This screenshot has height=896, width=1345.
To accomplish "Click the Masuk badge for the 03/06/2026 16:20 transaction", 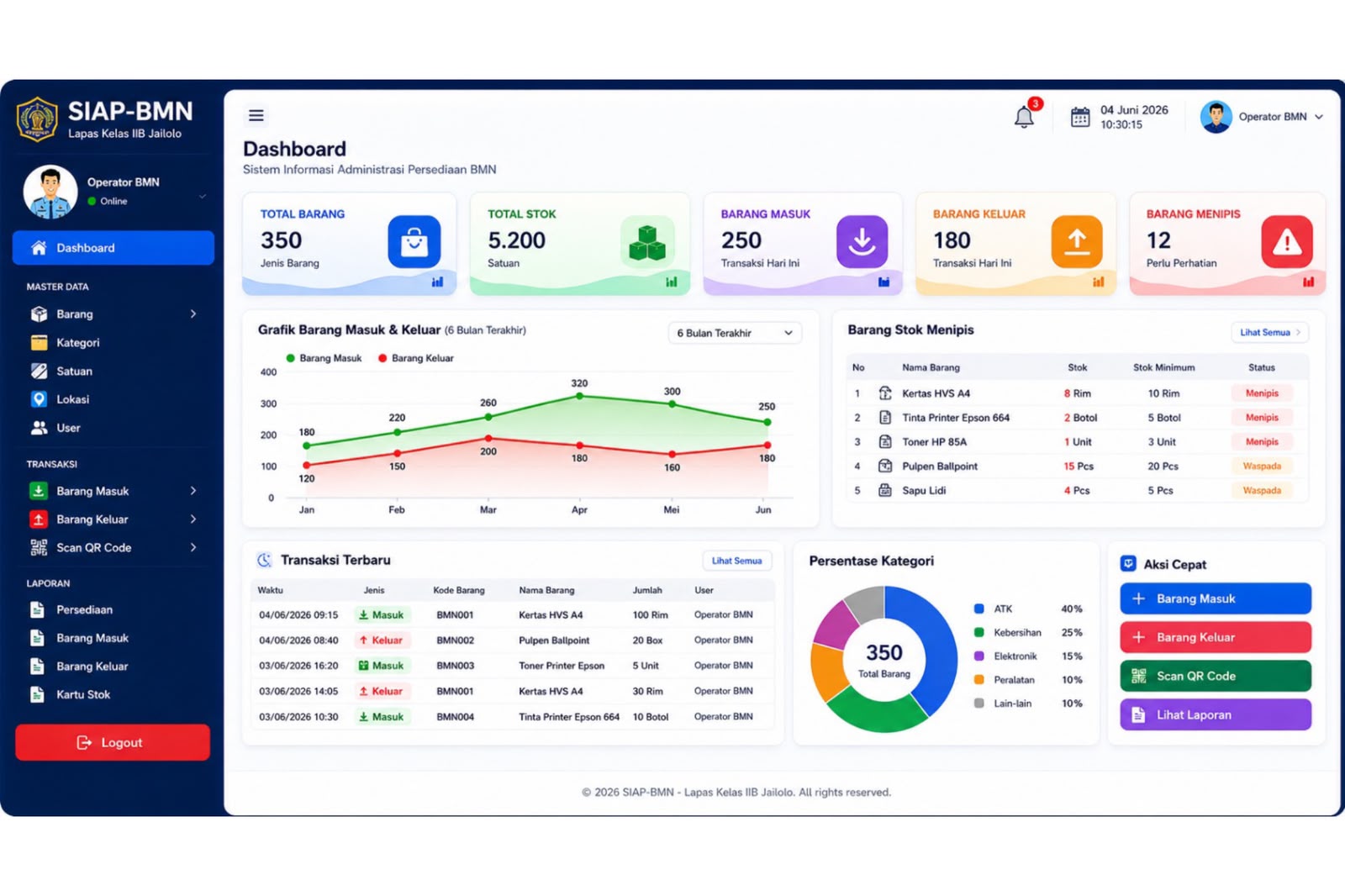I will tap(382, 666).
